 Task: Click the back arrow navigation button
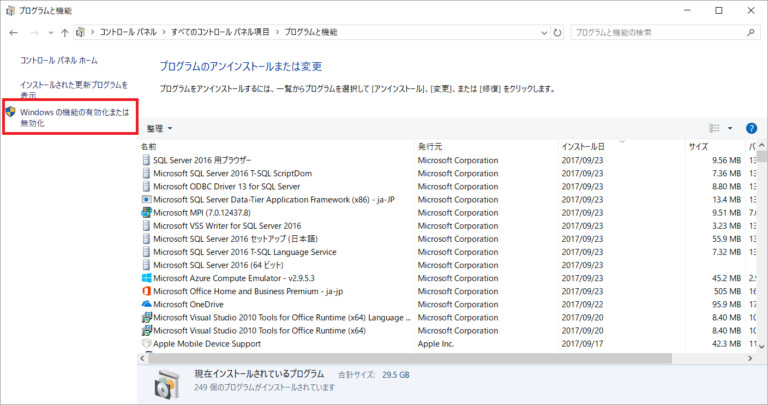coord(13,33)
